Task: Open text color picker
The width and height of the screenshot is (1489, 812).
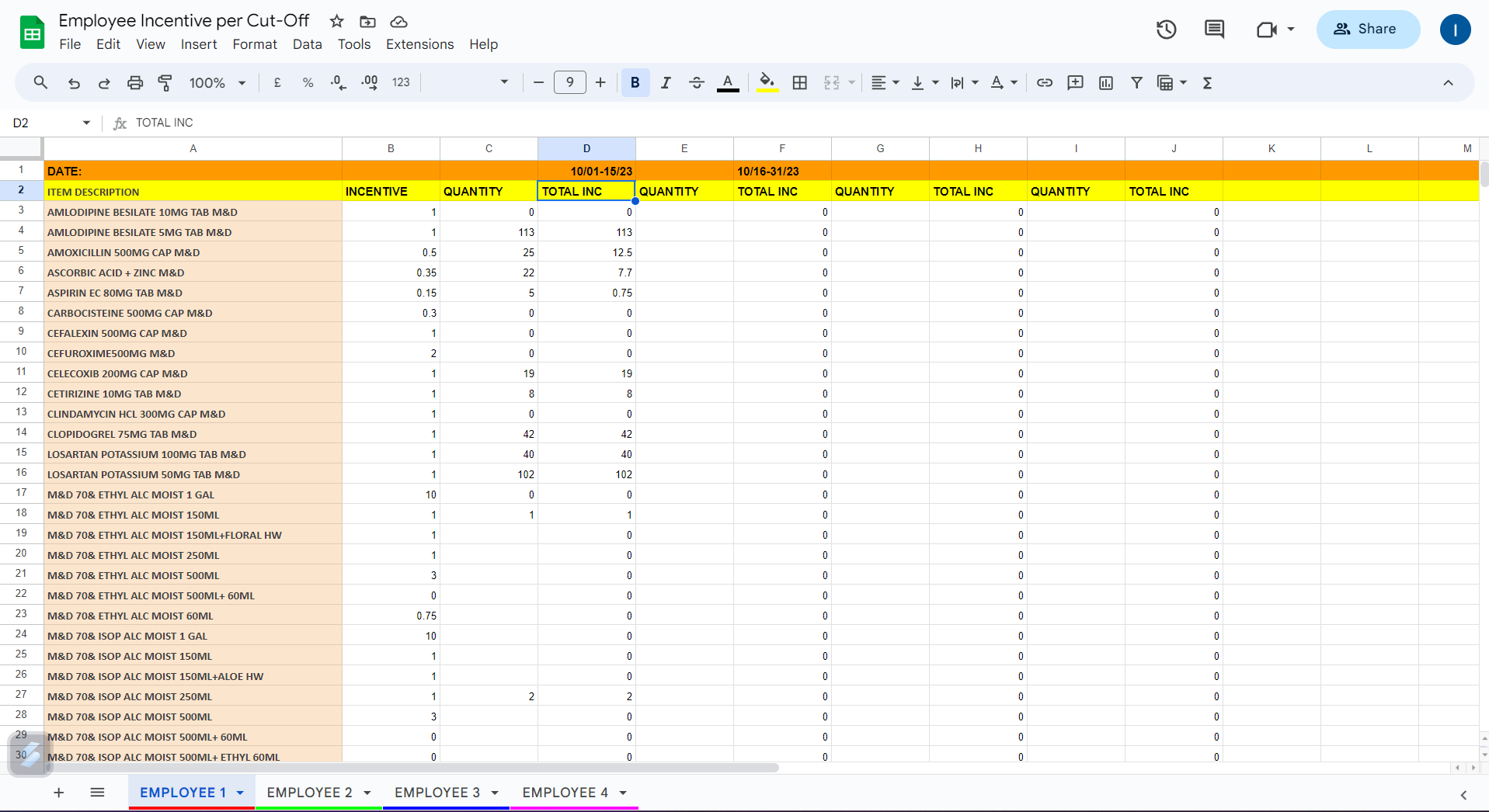Action: point(728,82)
